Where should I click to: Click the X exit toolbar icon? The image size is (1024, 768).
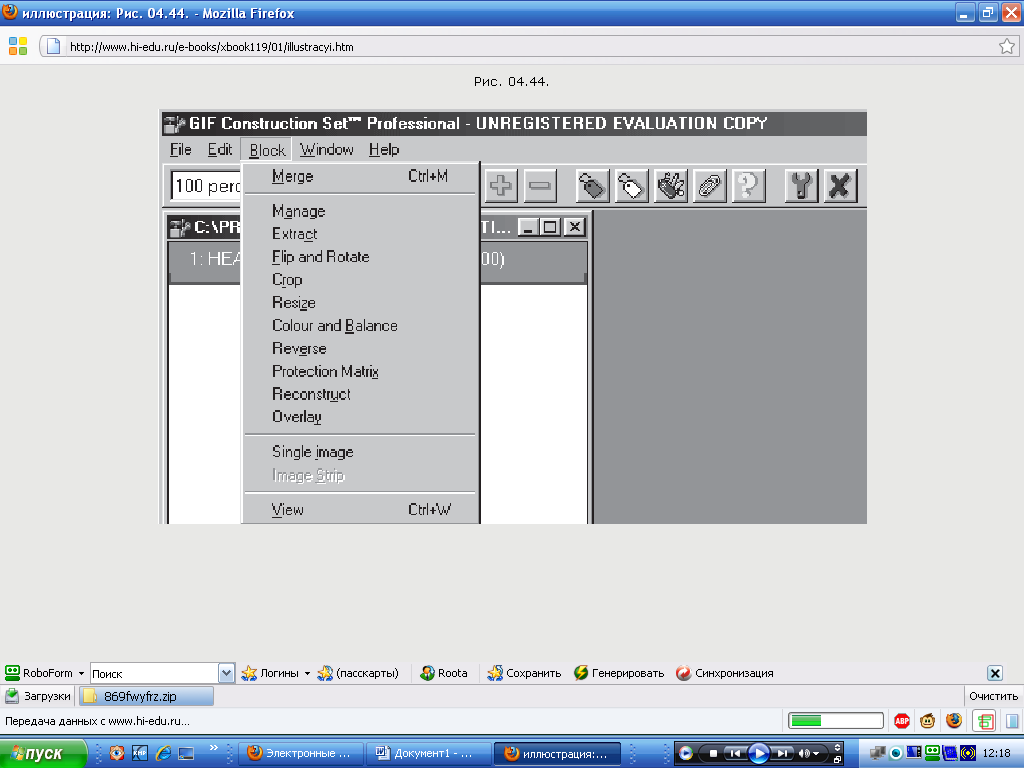[840, 186]
